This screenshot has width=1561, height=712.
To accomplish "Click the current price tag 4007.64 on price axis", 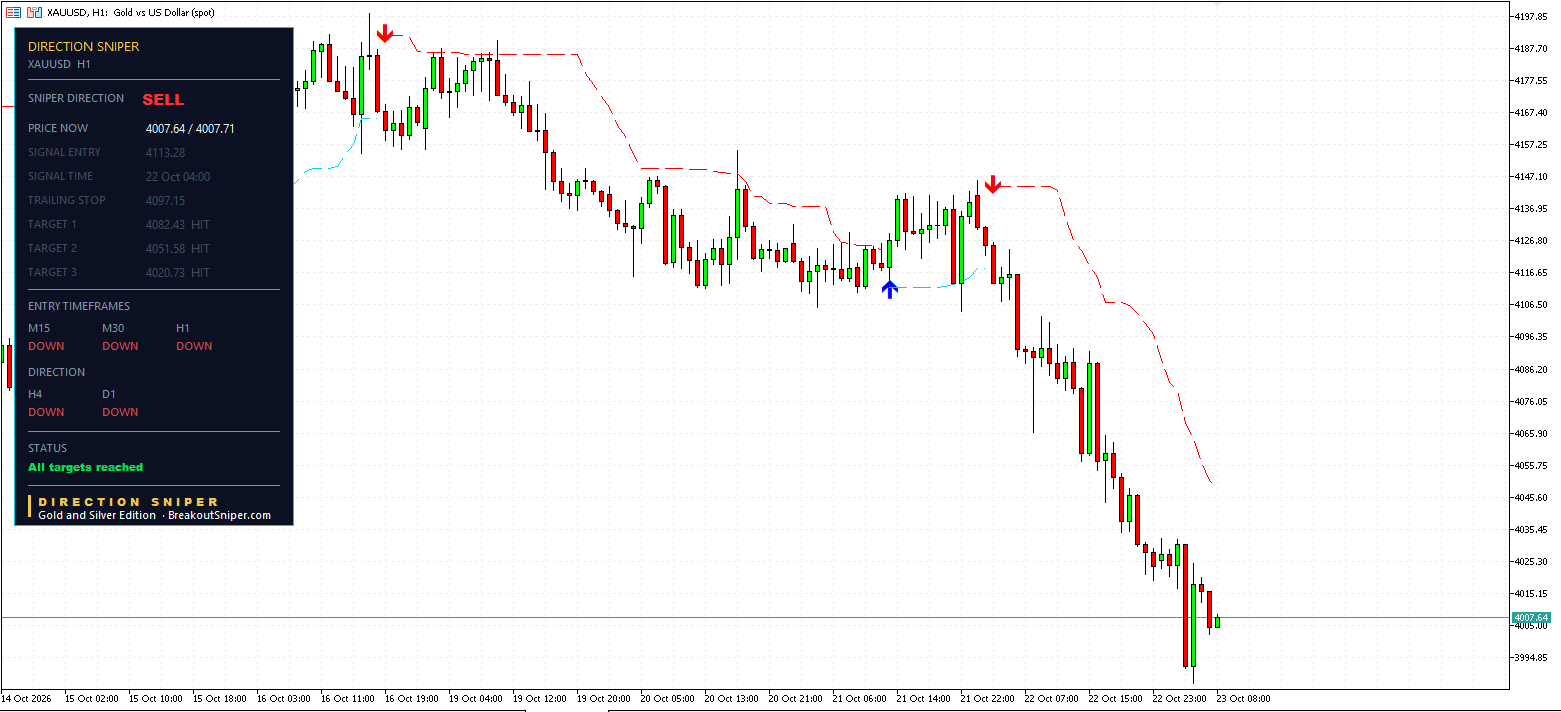I will click(x=1531, y=618).
